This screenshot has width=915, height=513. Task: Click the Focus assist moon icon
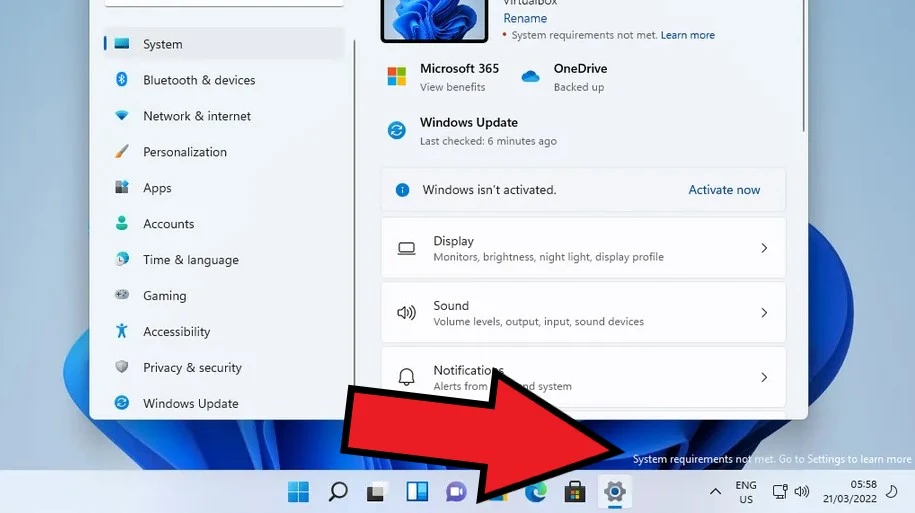point(892,491)
